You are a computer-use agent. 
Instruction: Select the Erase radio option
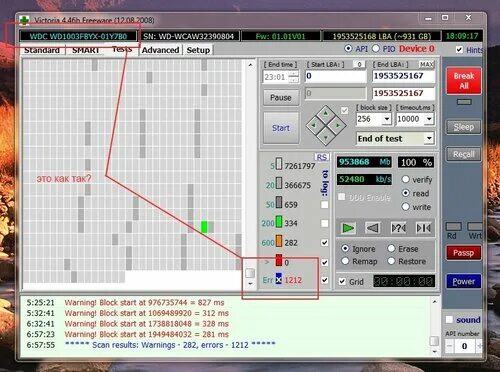pyautogui.click(x=391, y=249)
